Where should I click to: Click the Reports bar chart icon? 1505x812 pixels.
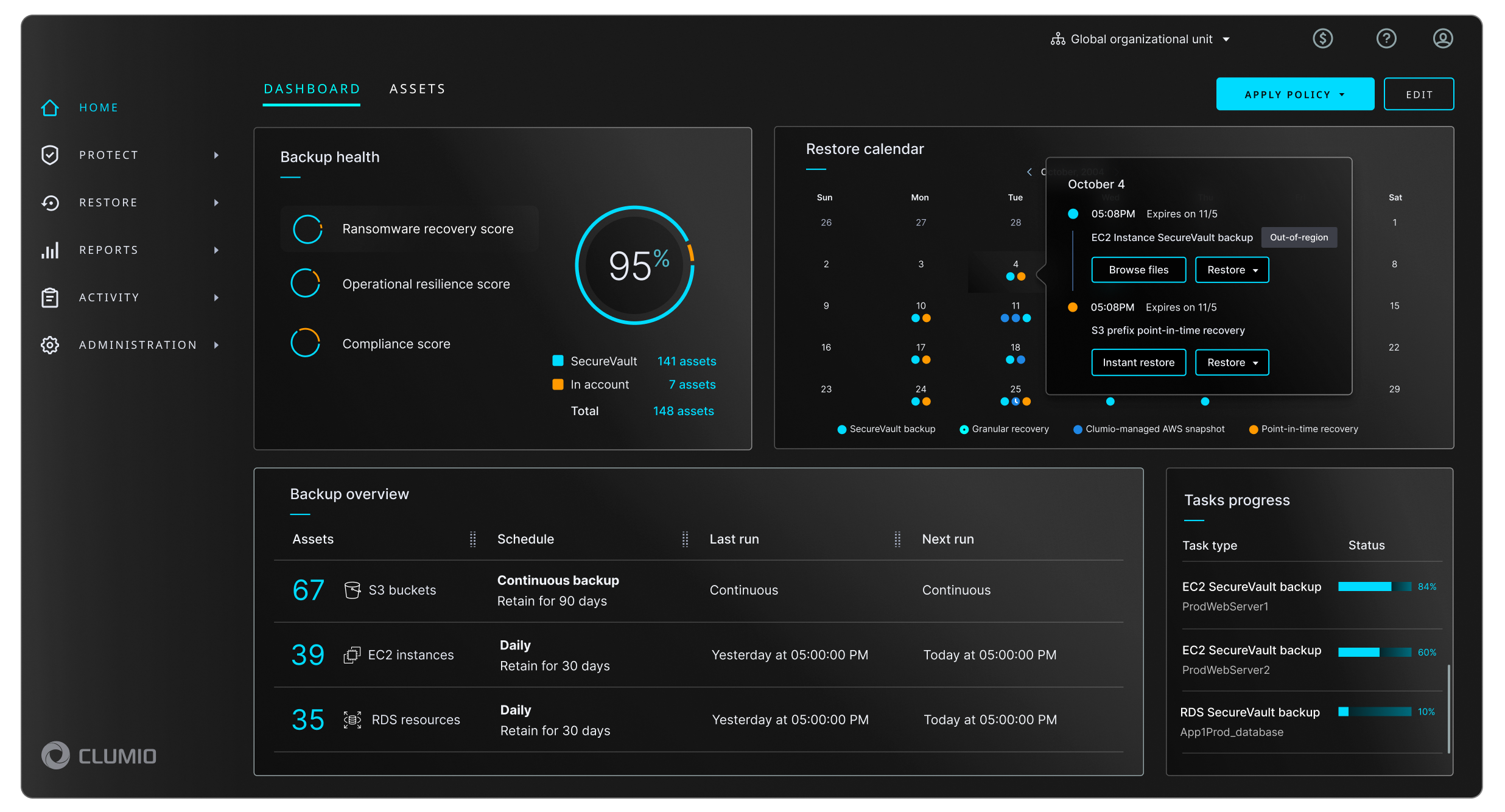tap(50, 250)
